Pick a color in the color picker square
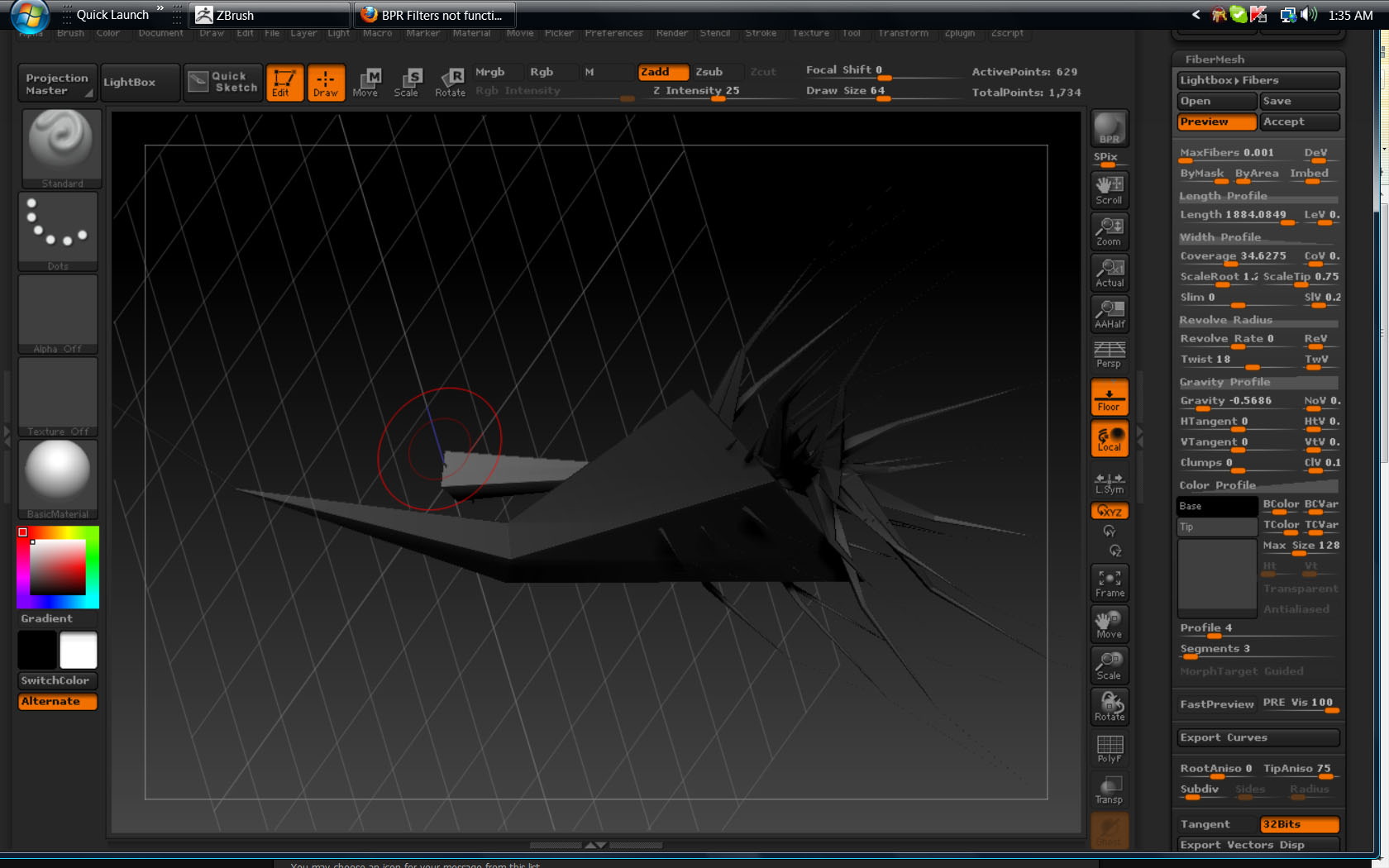Image resolution: width=1389 pixels, height=868 pixels. click(58, 567)
